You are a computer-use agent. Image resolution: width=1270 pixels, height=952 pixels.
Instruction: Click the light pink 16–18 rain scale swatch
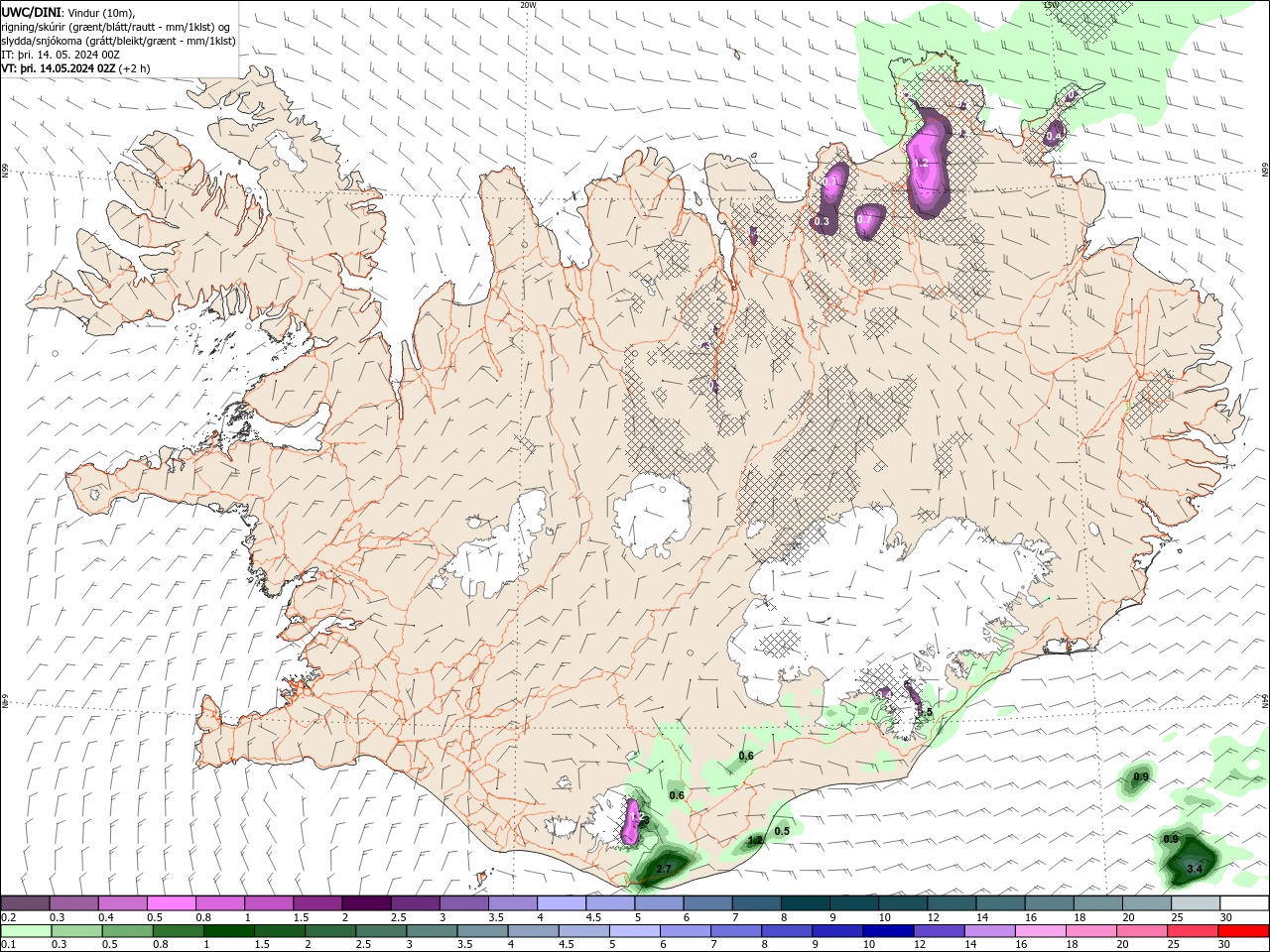point(1042,931)
